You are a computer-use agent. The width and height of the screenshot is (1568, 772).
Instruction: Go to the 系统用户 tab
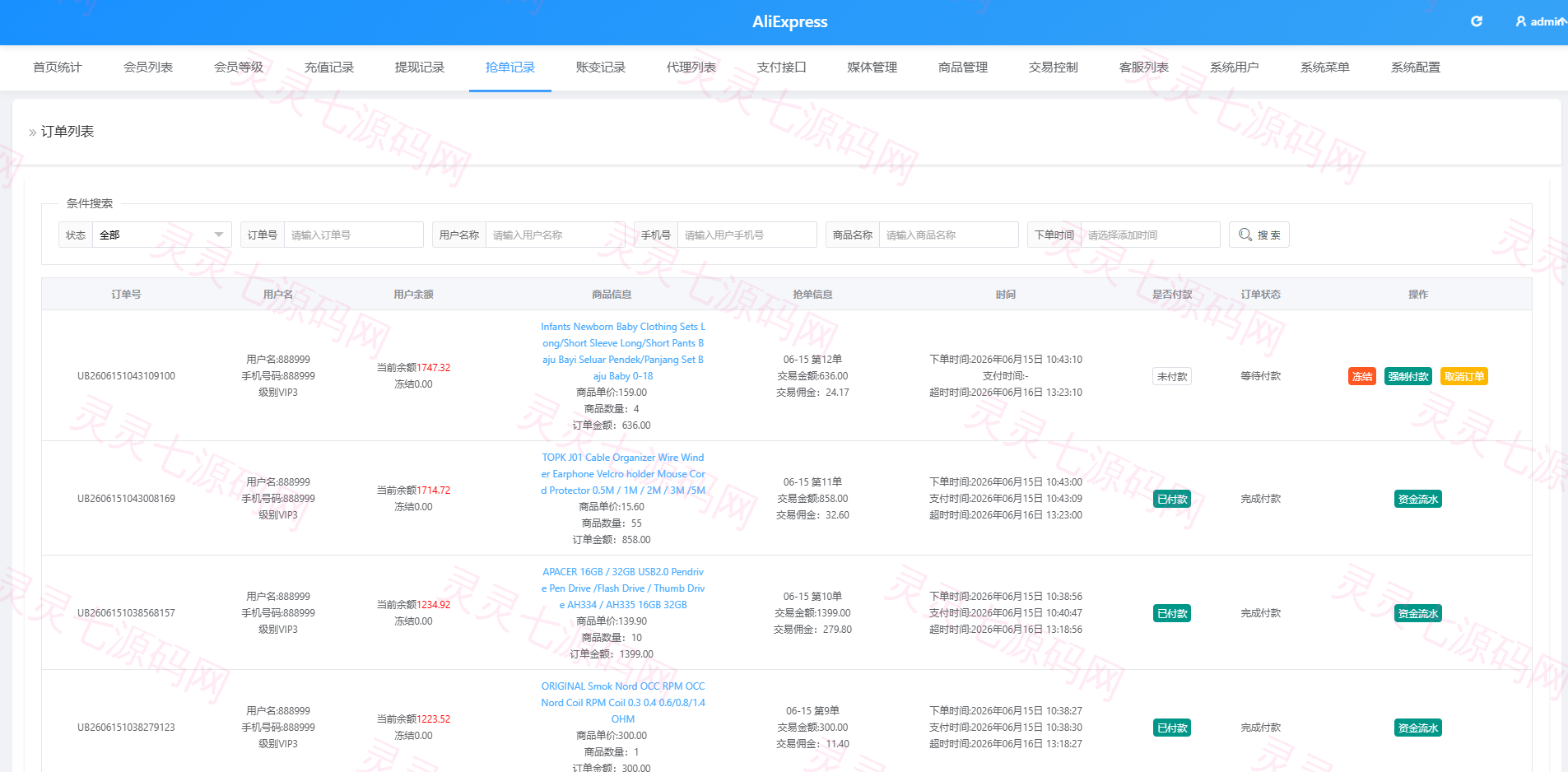pyautogui.click(x=1235, y=67)
